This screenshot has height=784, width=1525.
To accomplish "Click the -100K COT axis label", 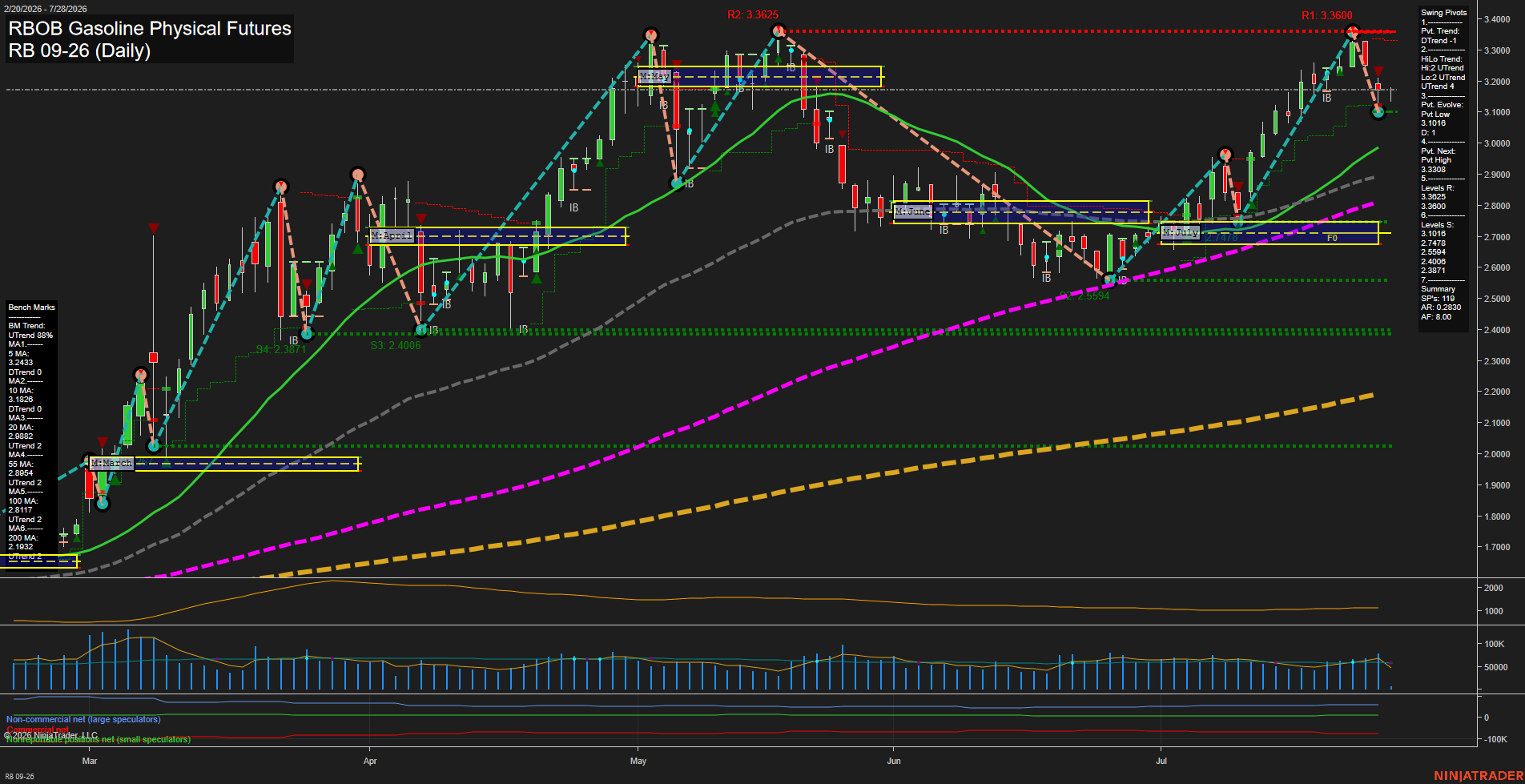I will pos(1495,739).
